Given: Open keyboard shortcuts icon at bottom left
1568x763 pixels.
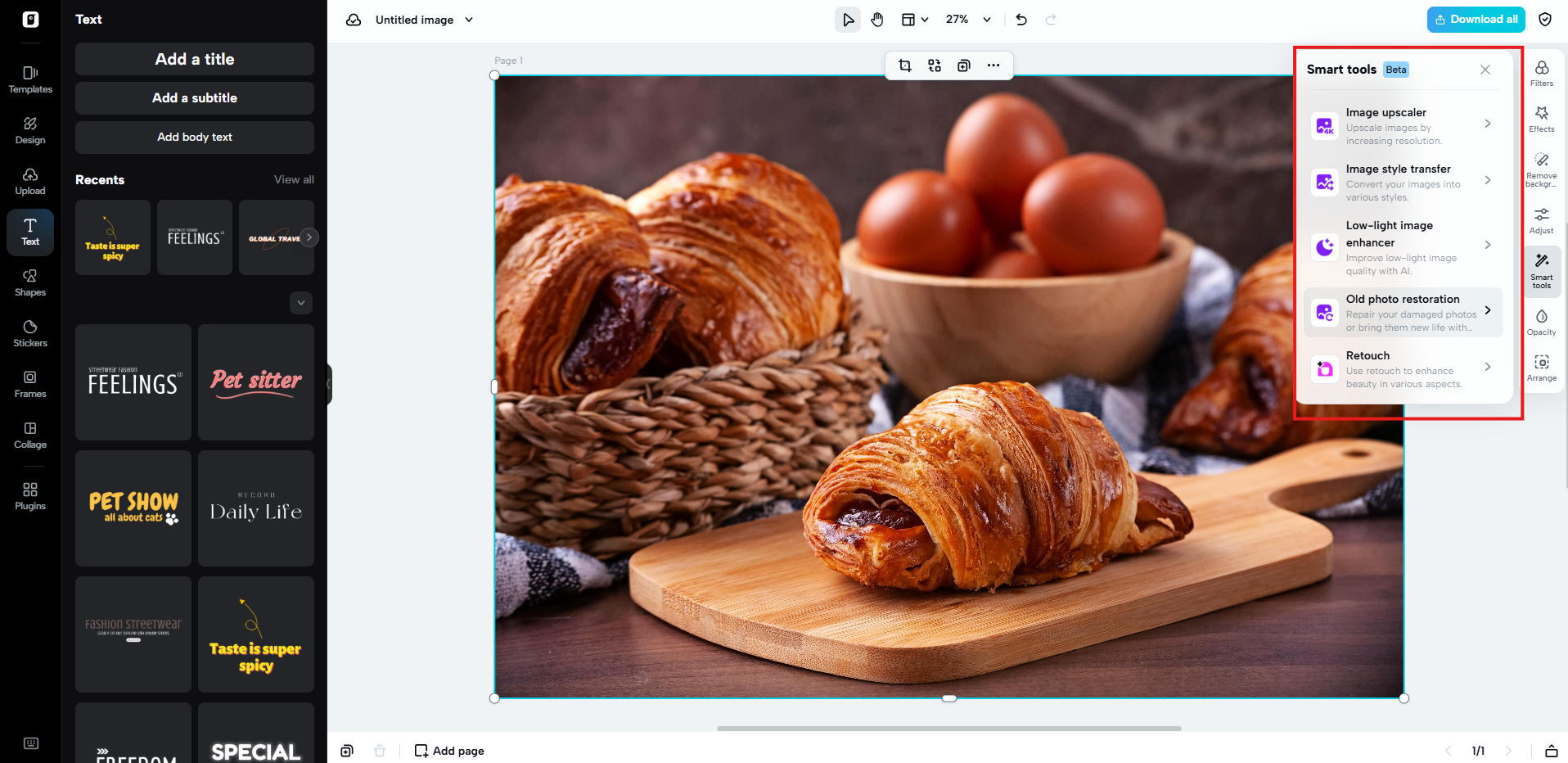Looking at the screenshot, I should pyautogui.click(x=31, y=743).
